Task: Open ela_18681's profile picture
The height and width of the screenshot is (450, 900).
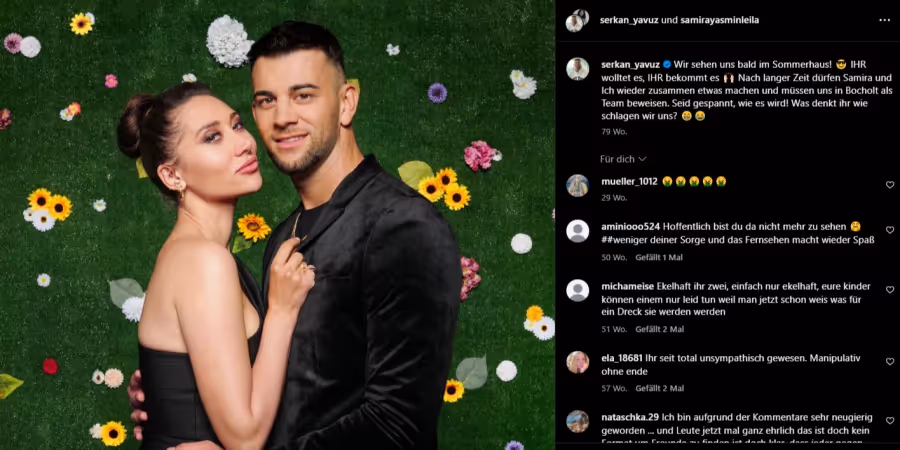Action: tap(577, 362)
